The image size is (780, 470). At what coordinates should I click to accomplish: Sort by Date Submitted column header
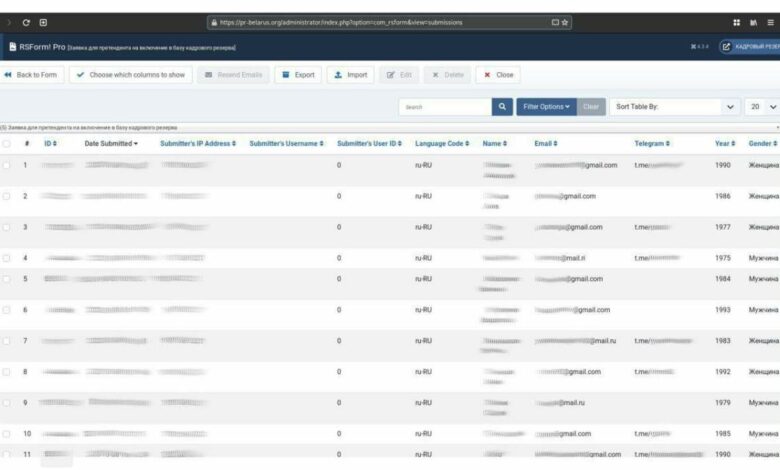[111, 144]
